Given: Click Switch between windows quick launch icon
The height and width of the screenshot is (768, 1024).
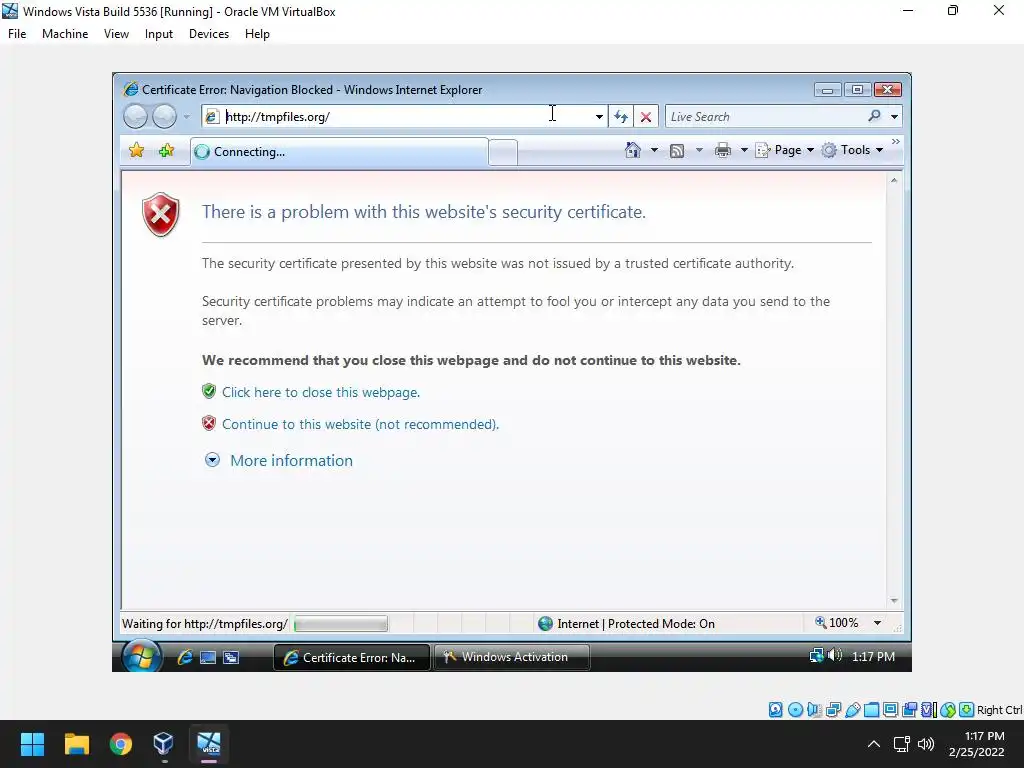Looking at the screenshot, I should click(231, 658).
